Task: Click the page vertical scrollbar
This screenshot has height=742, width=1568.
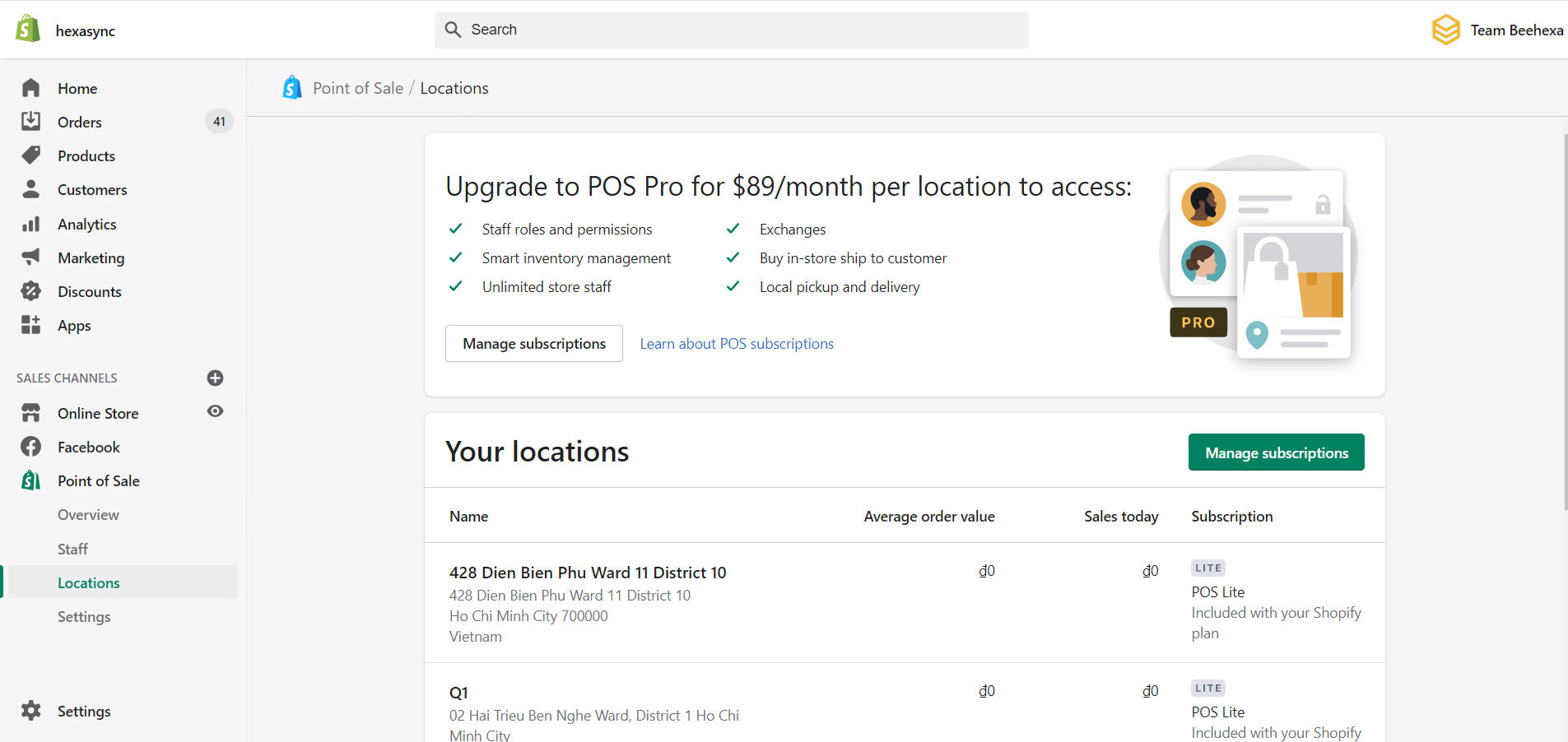Action: click(1566, 321)
